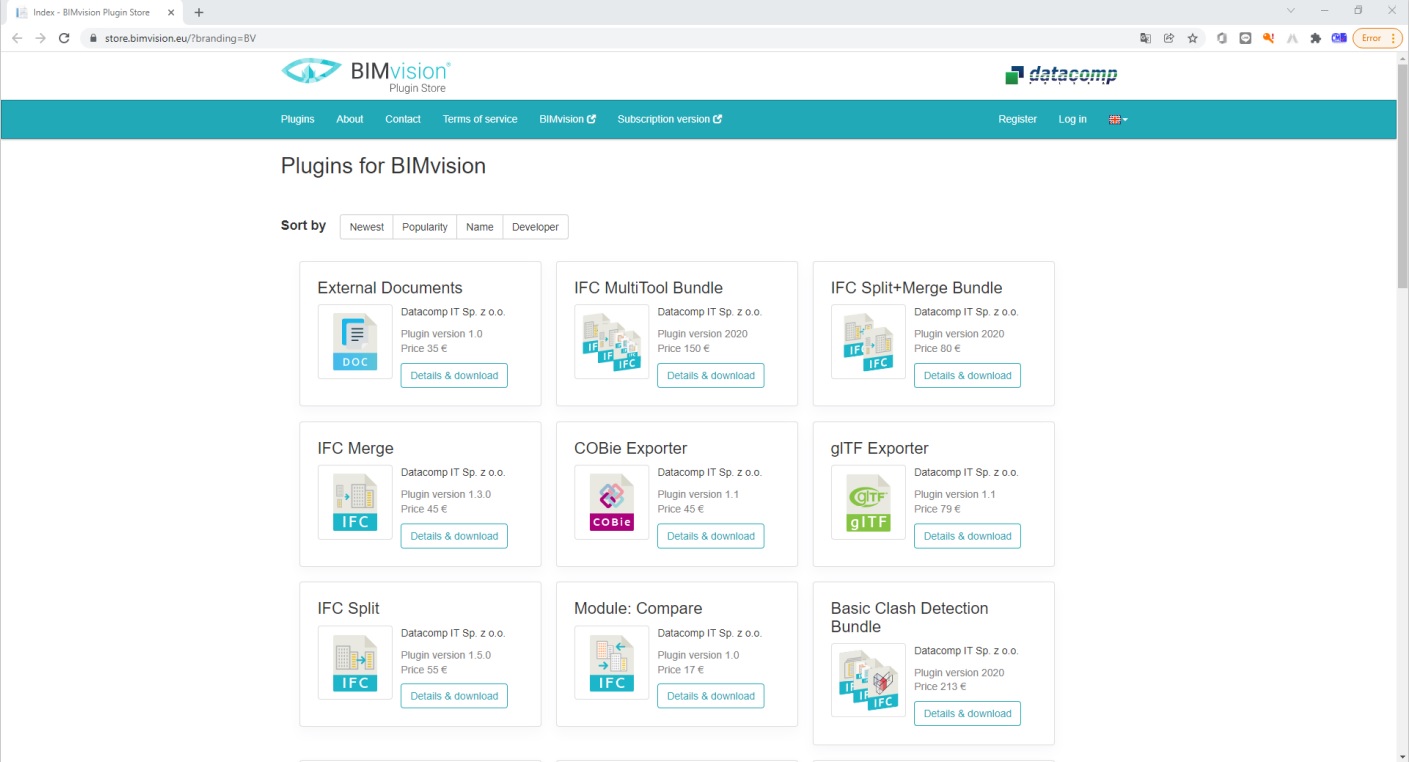Go back using the browser back arrow
This screenshot has height=762, width=1409.
click(16, 38)
